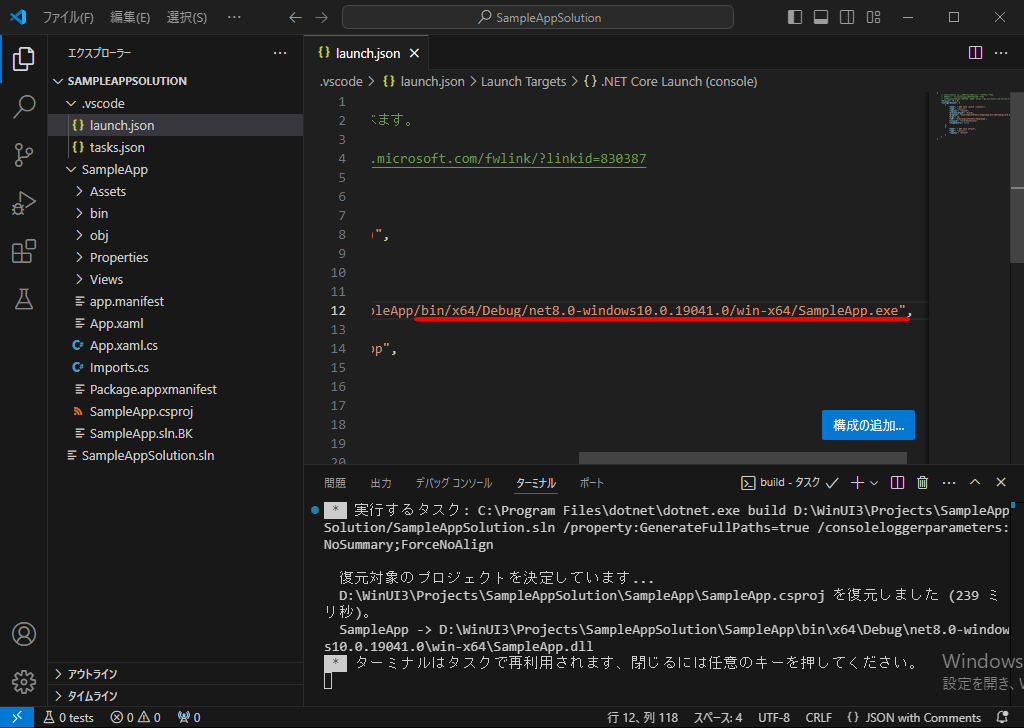Split the editor to the right
This screenshot has height=728, width=1024.
[x=975, y=53]
